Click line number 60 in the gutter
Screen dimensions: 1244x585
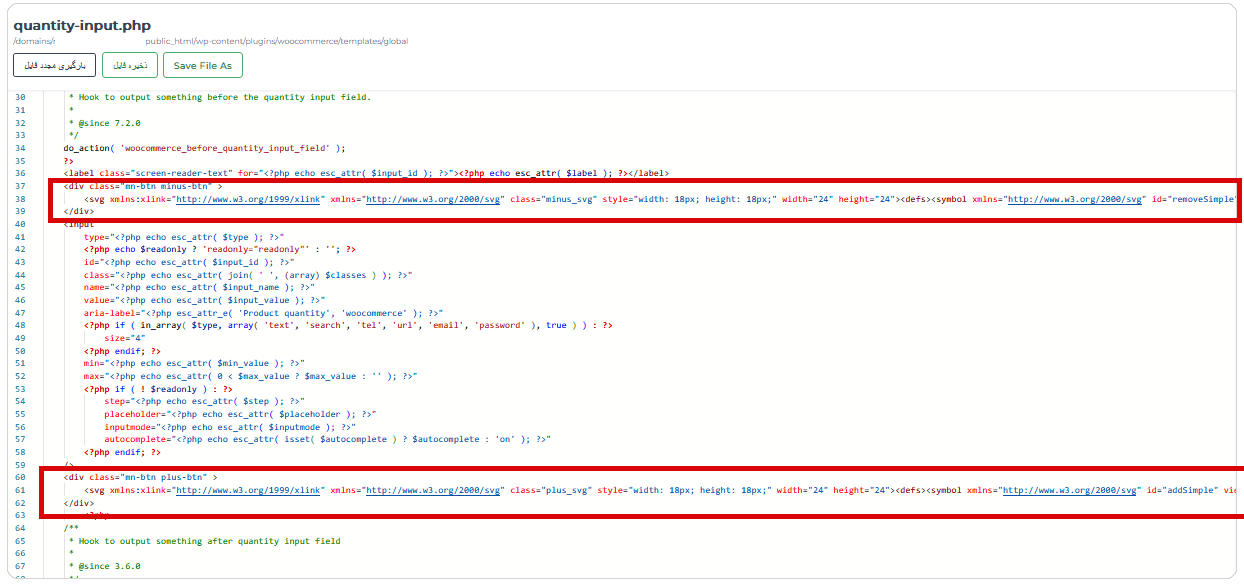click(20, 478)
